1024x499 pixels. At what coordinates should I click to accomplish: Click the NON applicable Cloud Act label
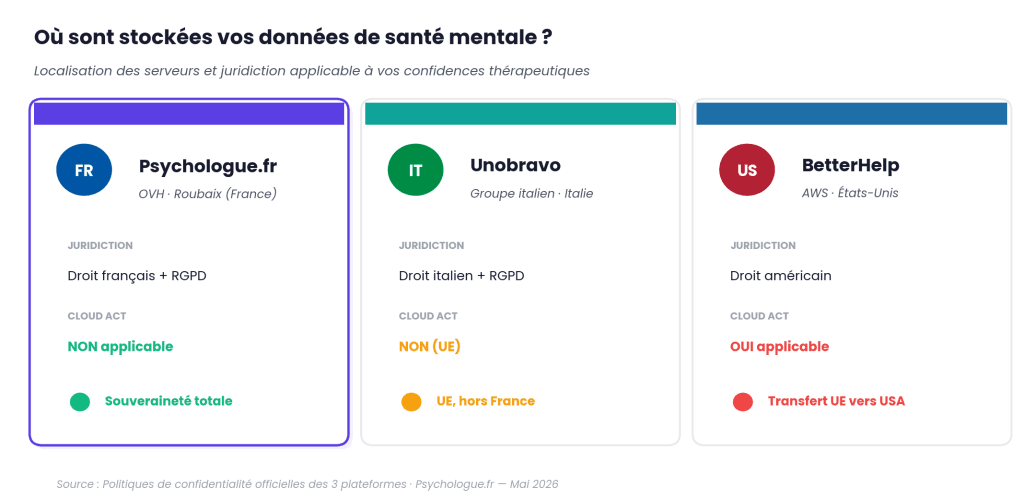click(120, 346)
